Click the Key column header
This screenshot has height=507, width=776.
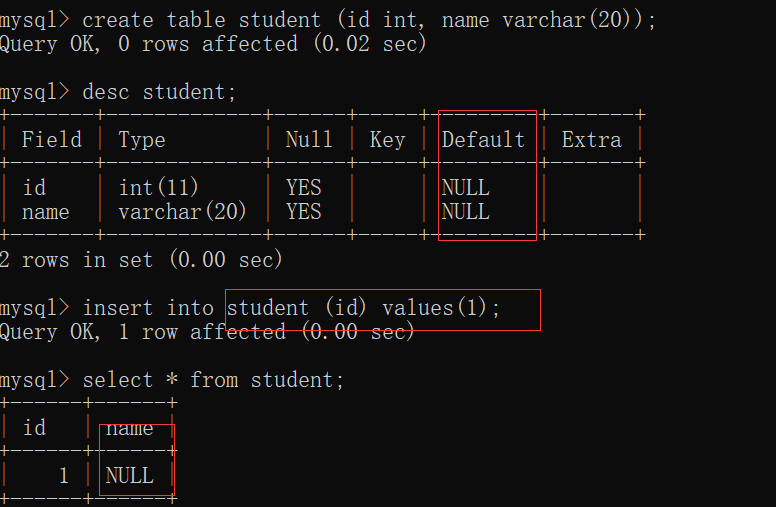tap(387, 140)
